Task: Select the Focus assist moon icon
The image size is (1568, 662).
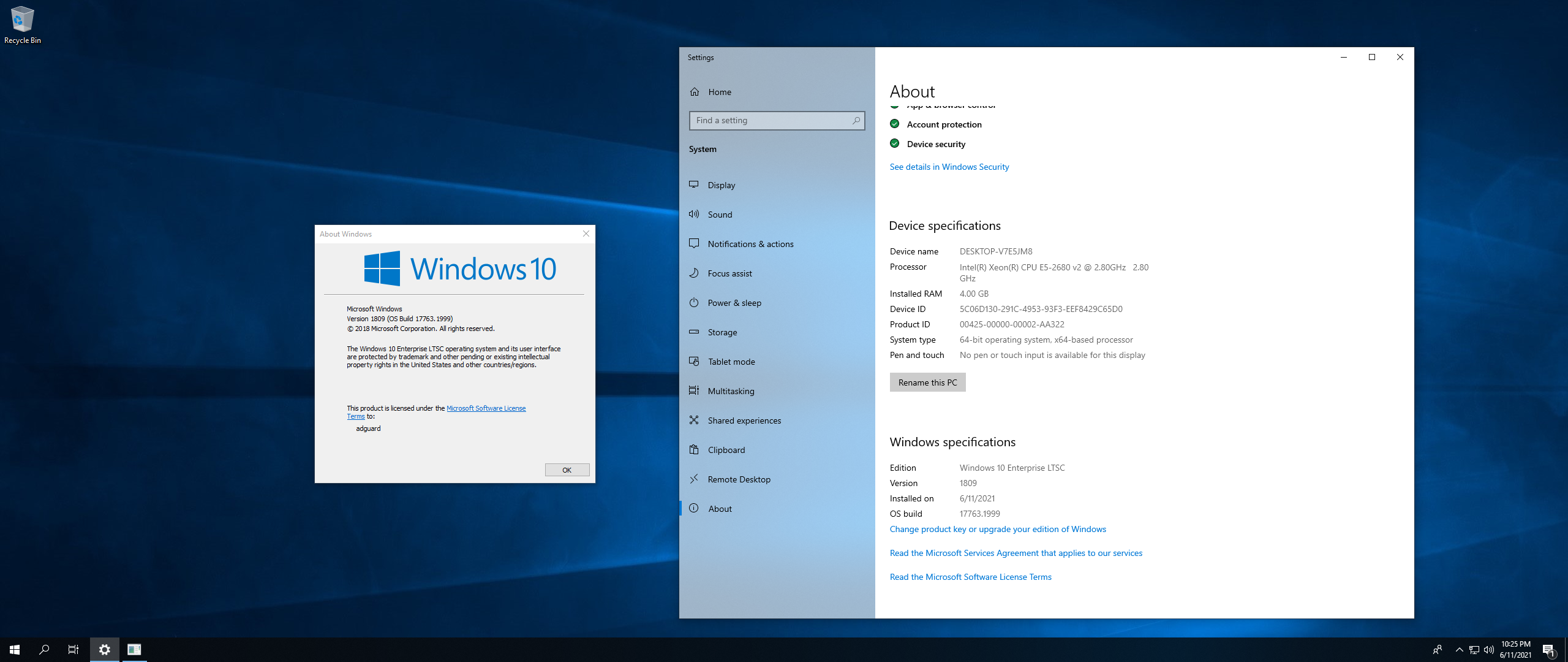Action: [x=694, y=273]
